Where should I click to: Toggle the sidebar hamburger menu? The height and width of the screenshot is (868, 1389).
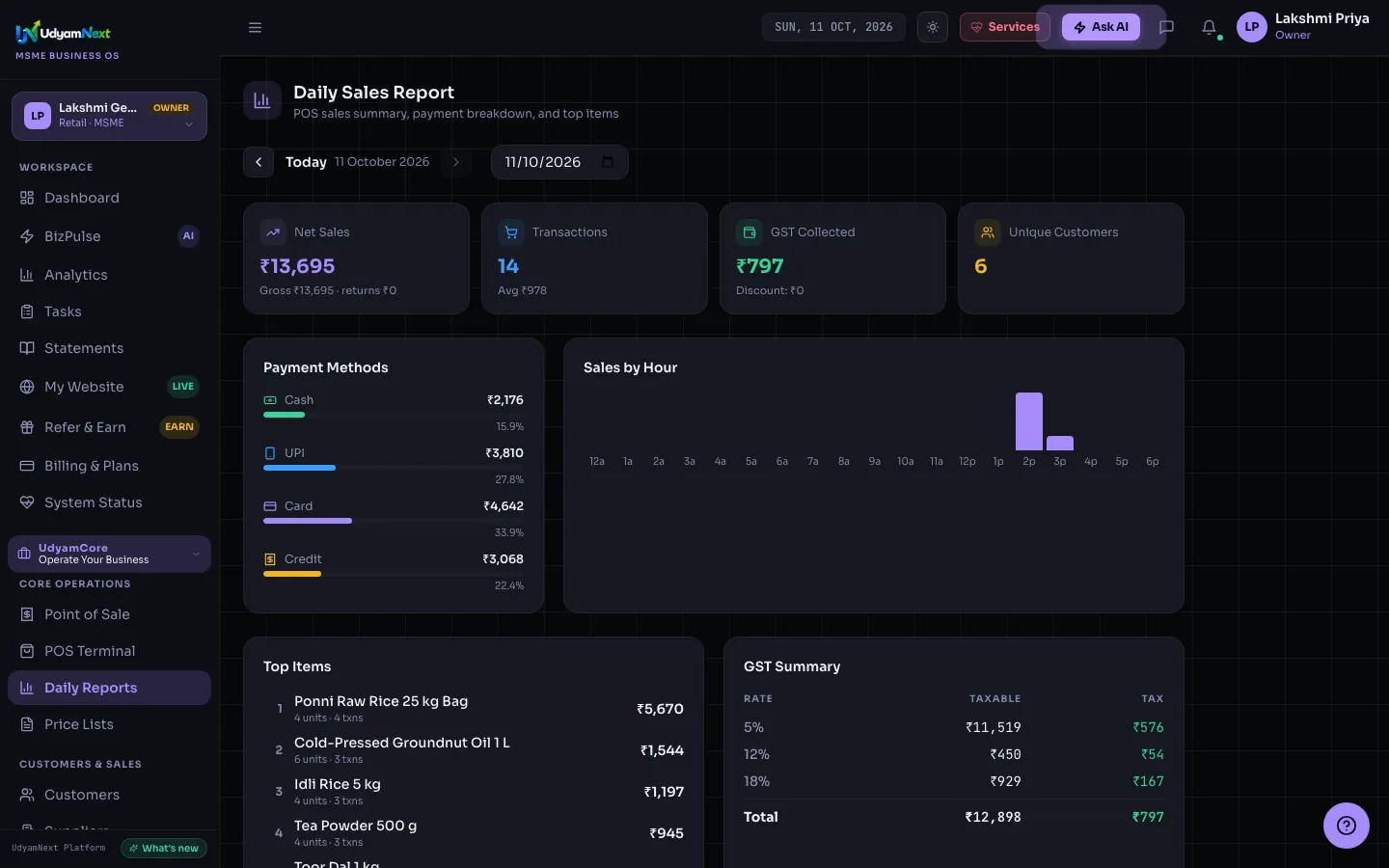(256, 27)
